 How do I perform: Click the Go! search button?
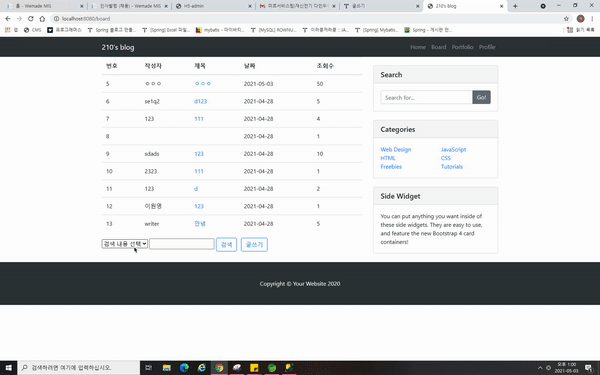click(481, 97)
